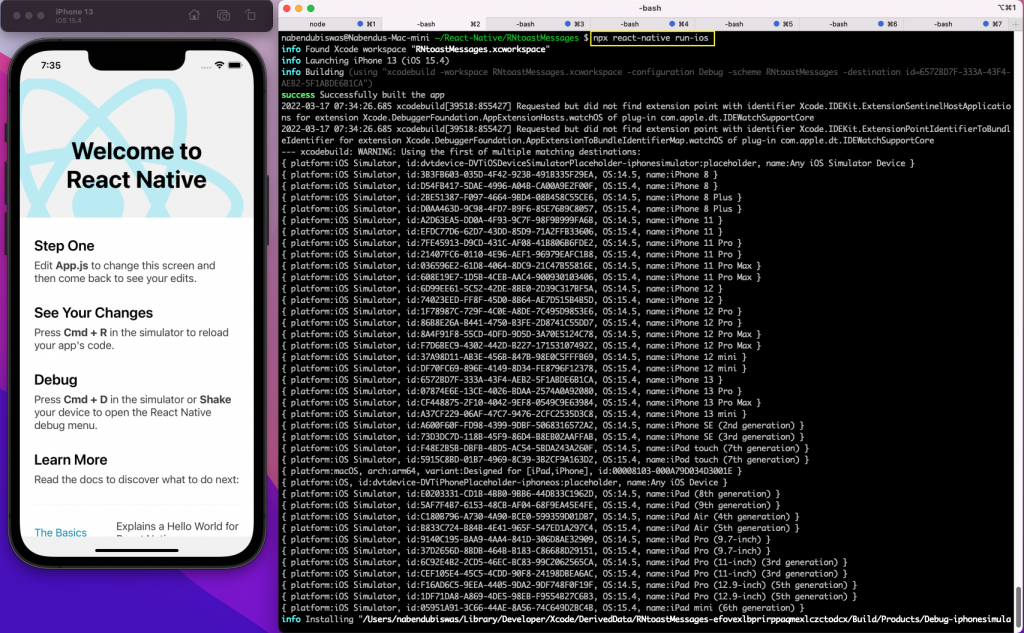Switch to the -bash tab ⌘6

coord(851,24)
